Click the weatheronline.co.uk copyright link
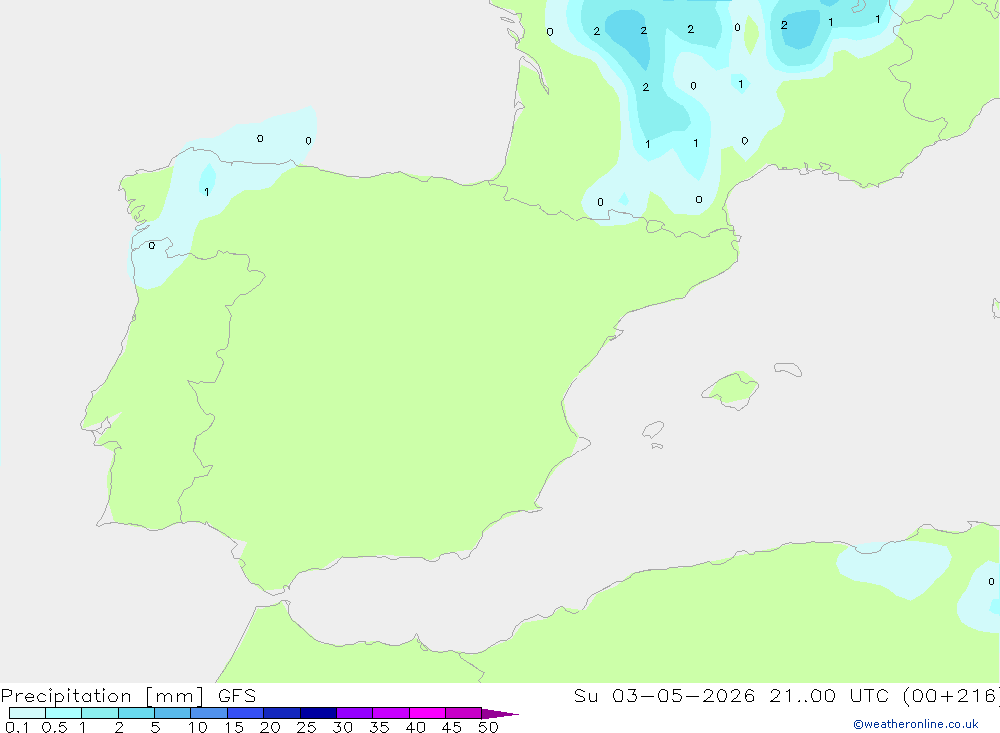 coord(916,724)
